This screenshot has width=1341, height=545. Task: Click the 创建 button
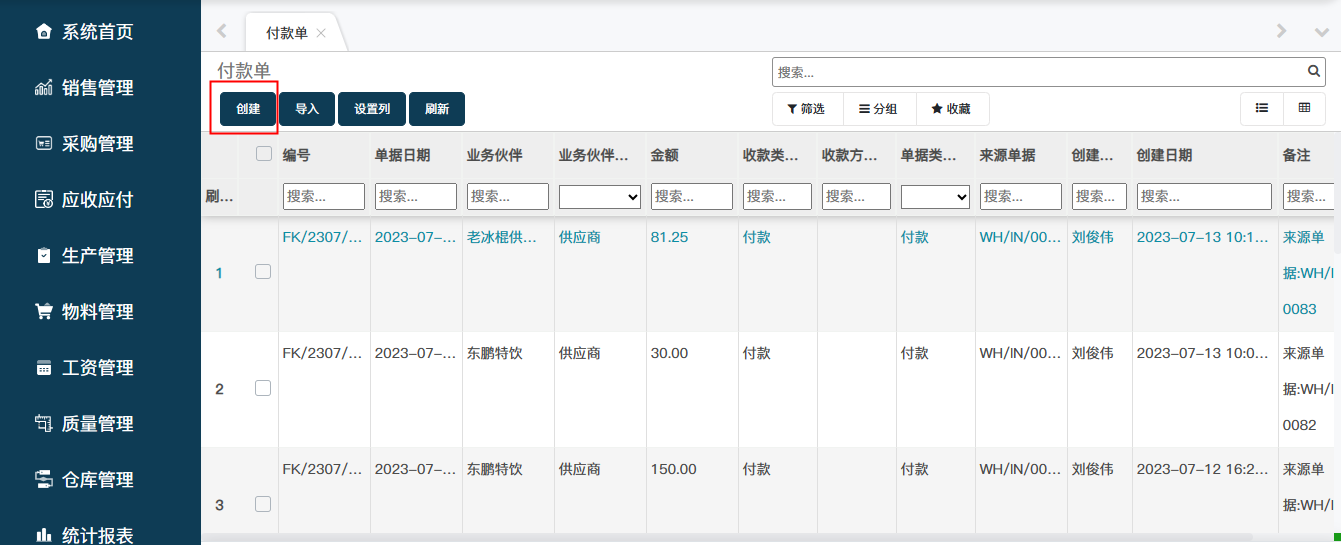pyautogui.click(x=248, y=109)
